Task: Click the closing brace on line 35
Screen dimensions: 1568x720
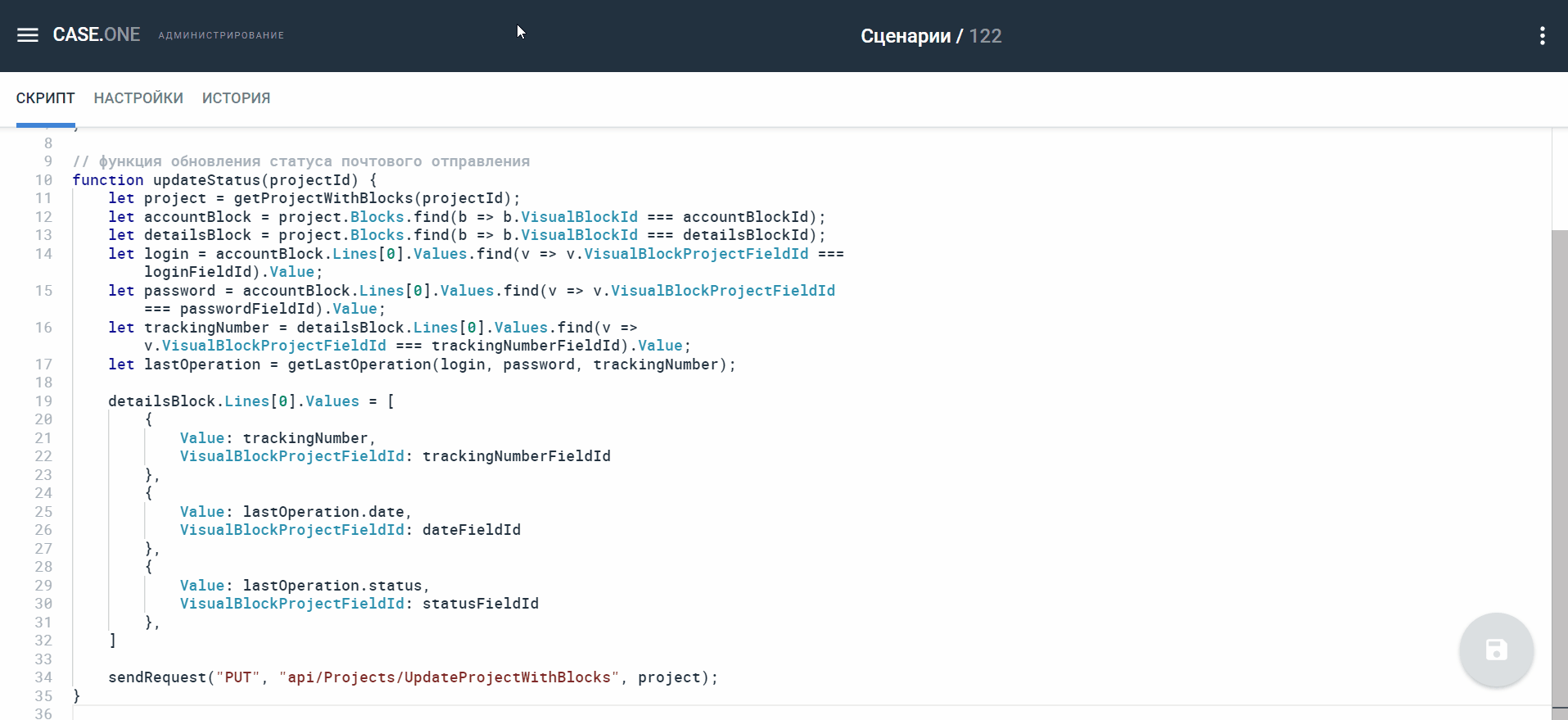Action: 77,696
